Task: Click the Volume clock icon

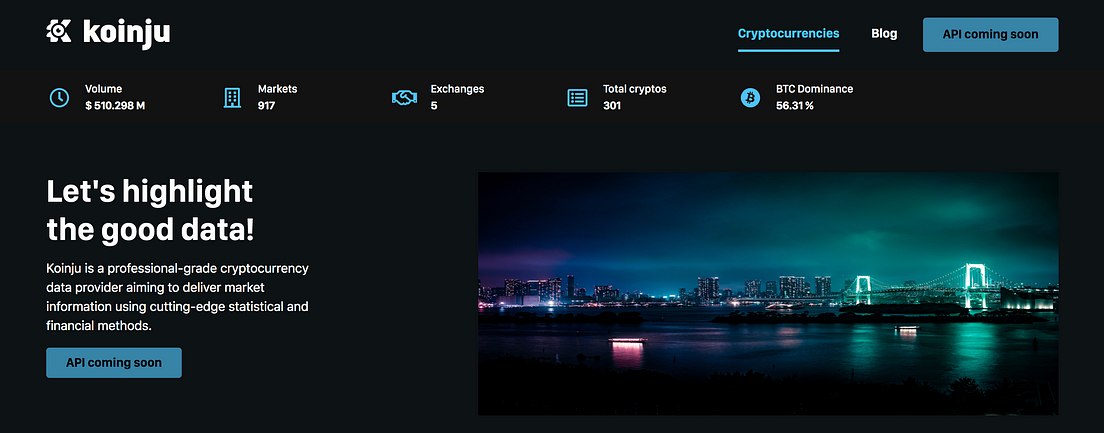Action: [59, 98]
